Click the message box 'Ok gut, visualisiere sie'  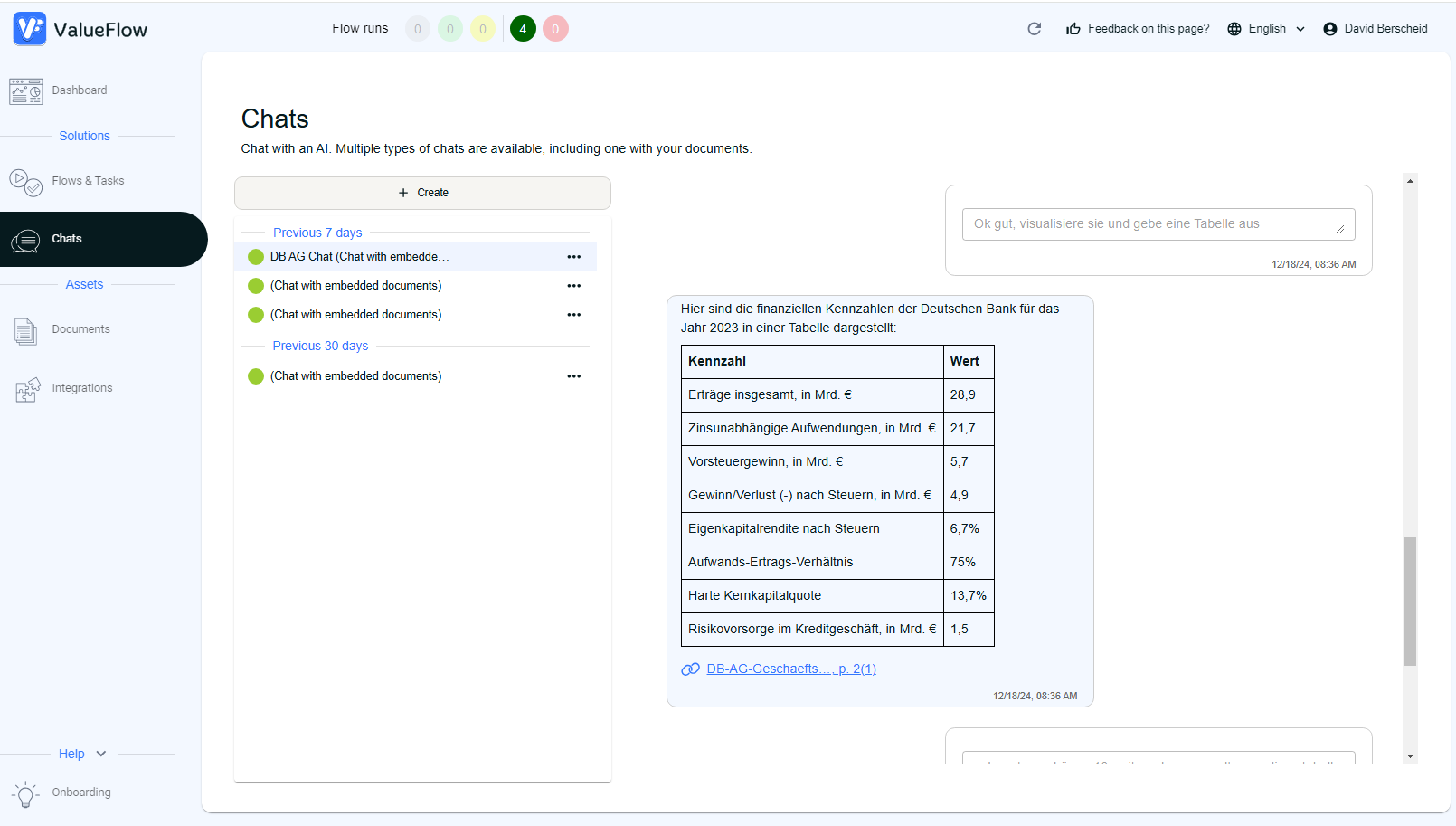click(x=1158, y=224)
